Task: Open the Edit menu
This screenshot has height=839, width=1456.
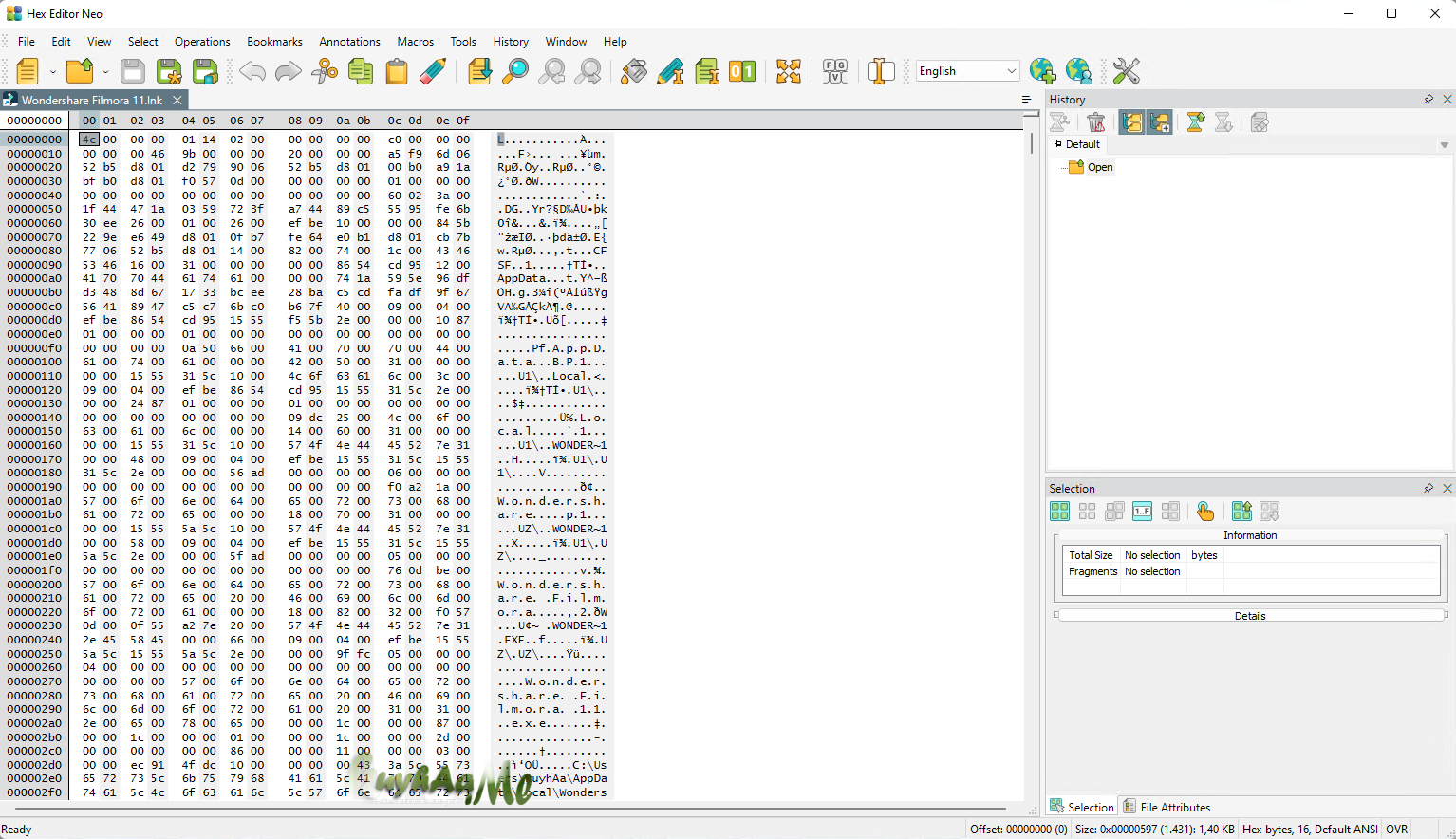Action: [x=62, y=42]
